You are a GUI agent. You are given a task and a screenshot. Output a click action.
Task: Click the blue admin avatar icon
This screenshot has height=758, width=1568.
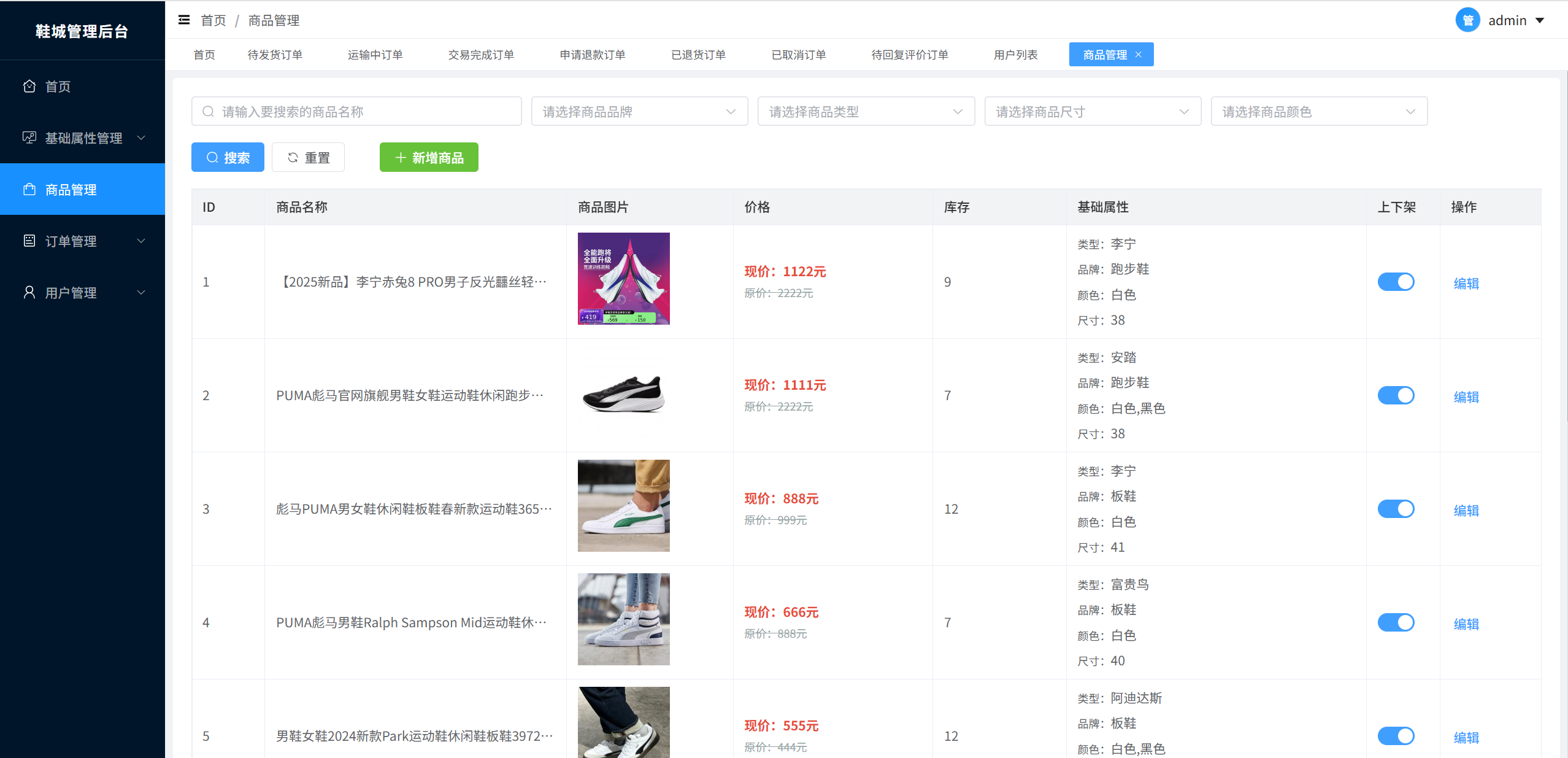1467,20
